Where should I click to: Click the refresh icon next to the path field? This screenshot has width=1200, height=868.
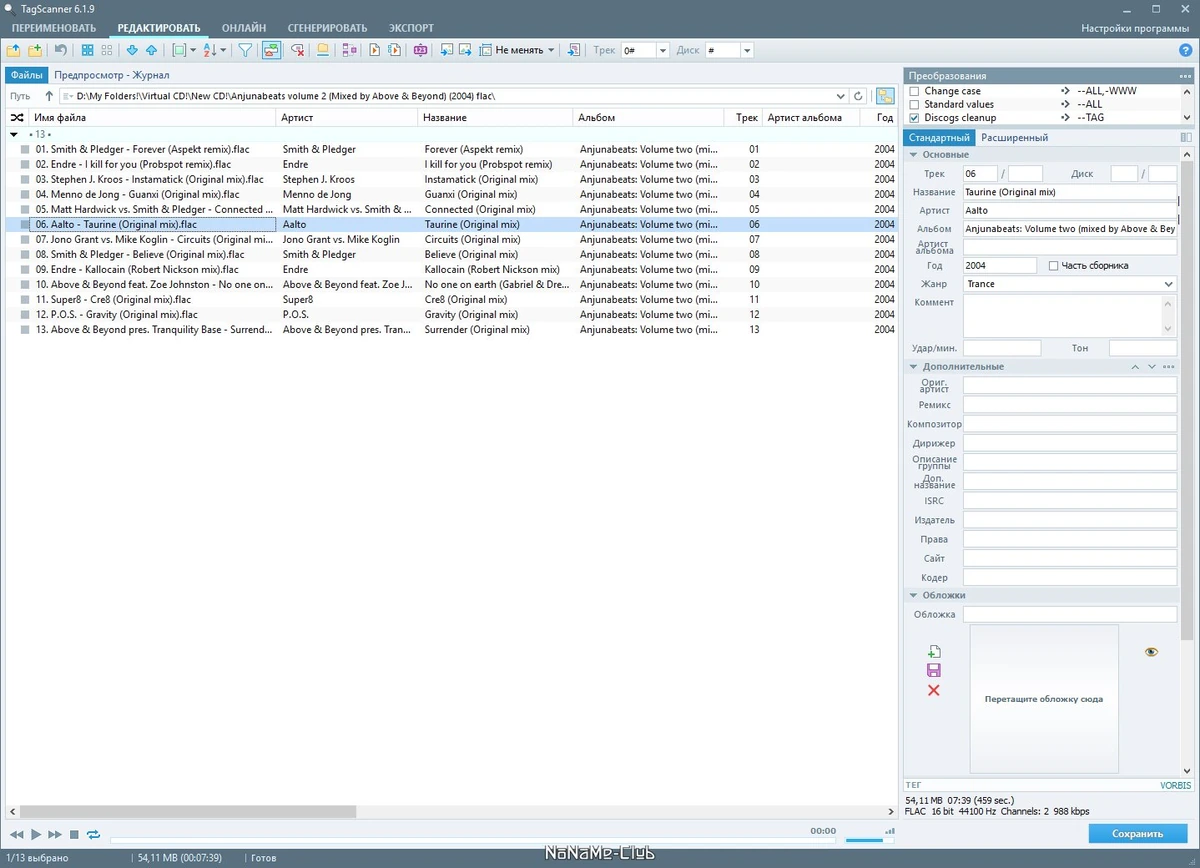pyautogui.click(x=858, y=96)
